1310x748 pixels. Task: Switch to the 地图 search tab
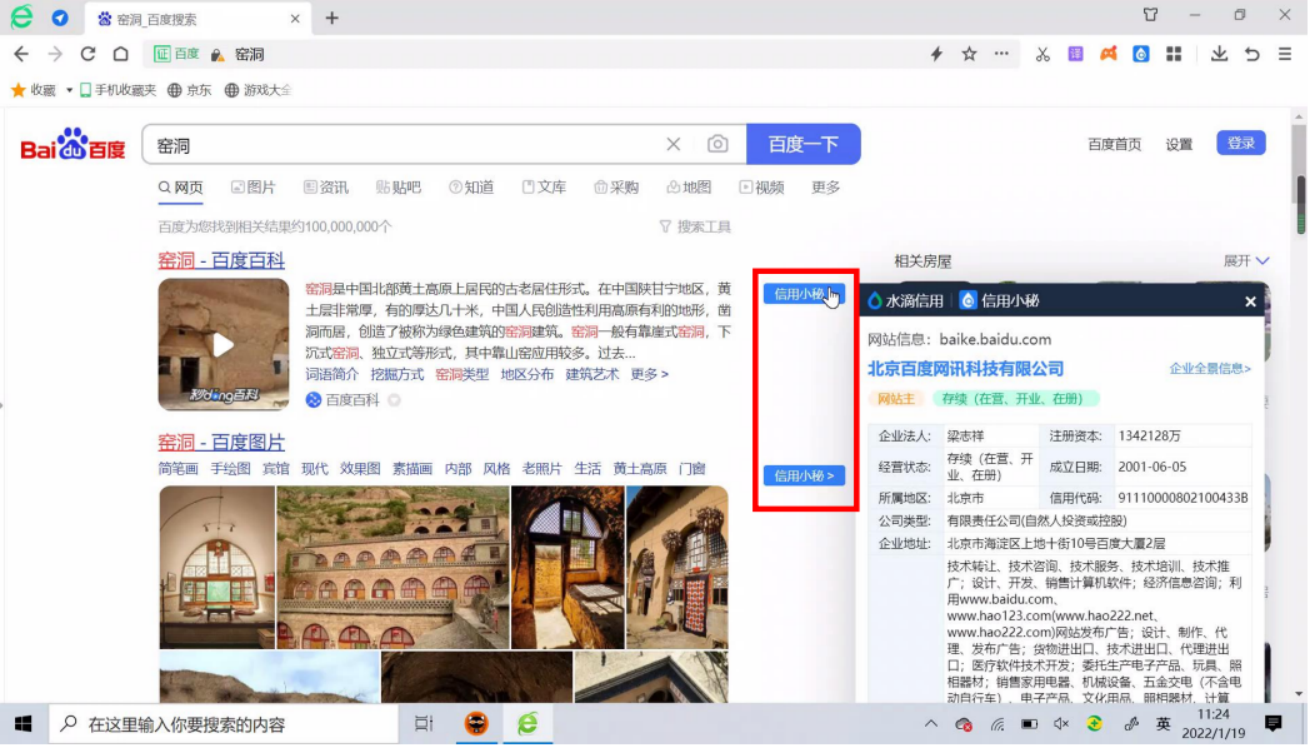[x=689, y=187]
